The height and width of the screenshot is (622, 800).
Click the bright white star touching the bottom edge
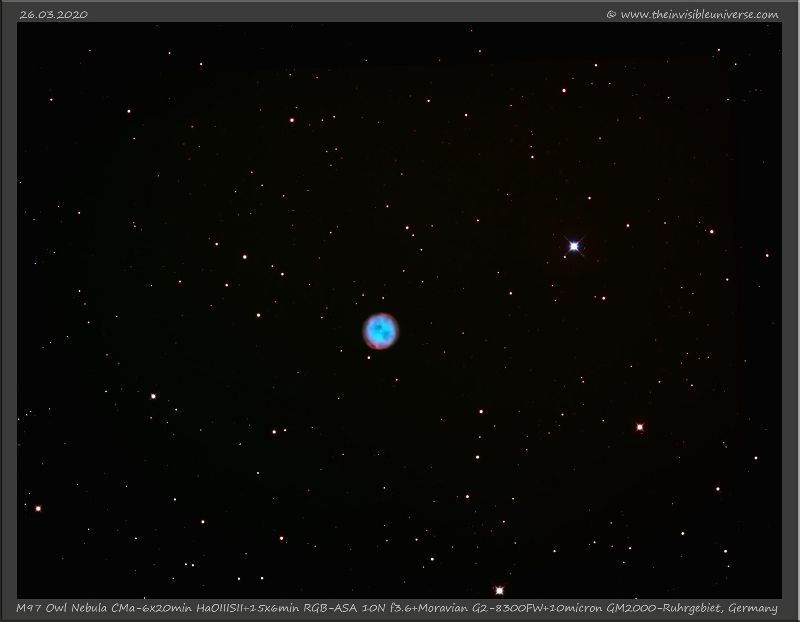click(499, 590)
